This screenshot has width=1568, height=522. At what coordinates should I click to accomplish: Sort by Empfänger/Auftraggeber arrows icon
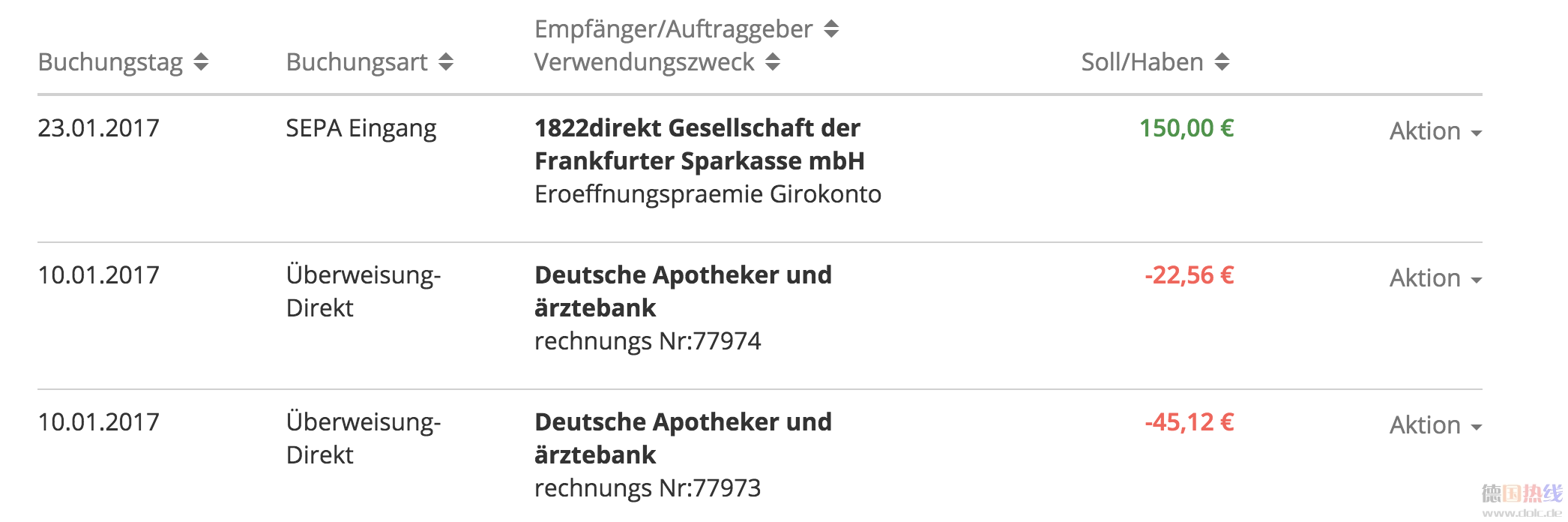[831, 29]
